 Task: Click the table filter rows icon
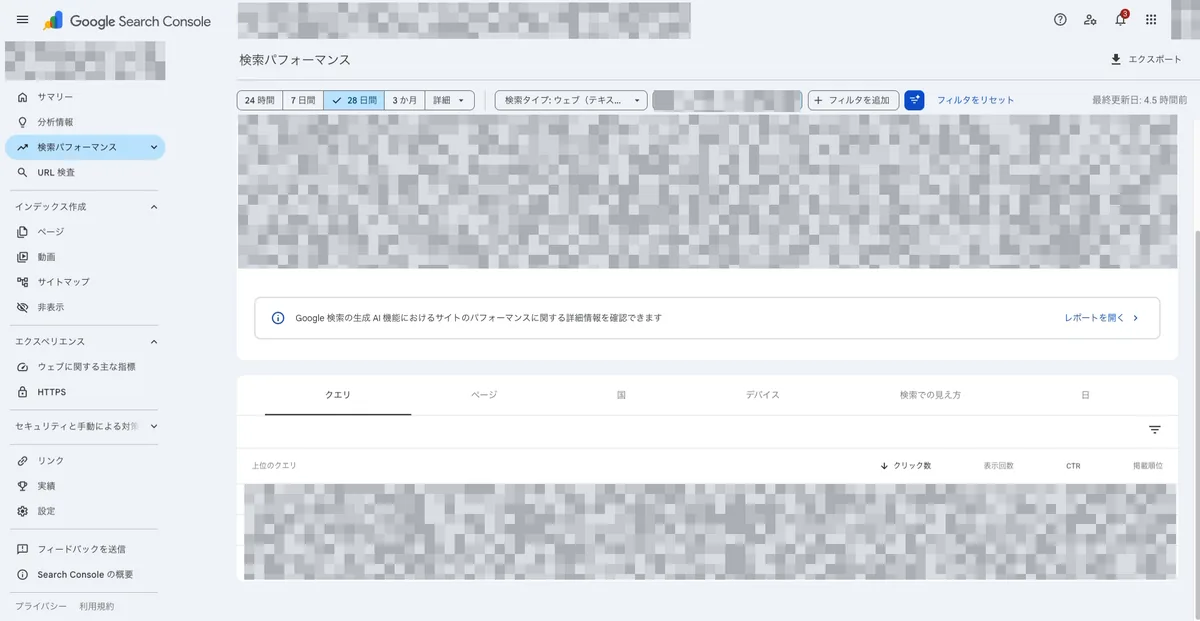[x=1155, y=430]
